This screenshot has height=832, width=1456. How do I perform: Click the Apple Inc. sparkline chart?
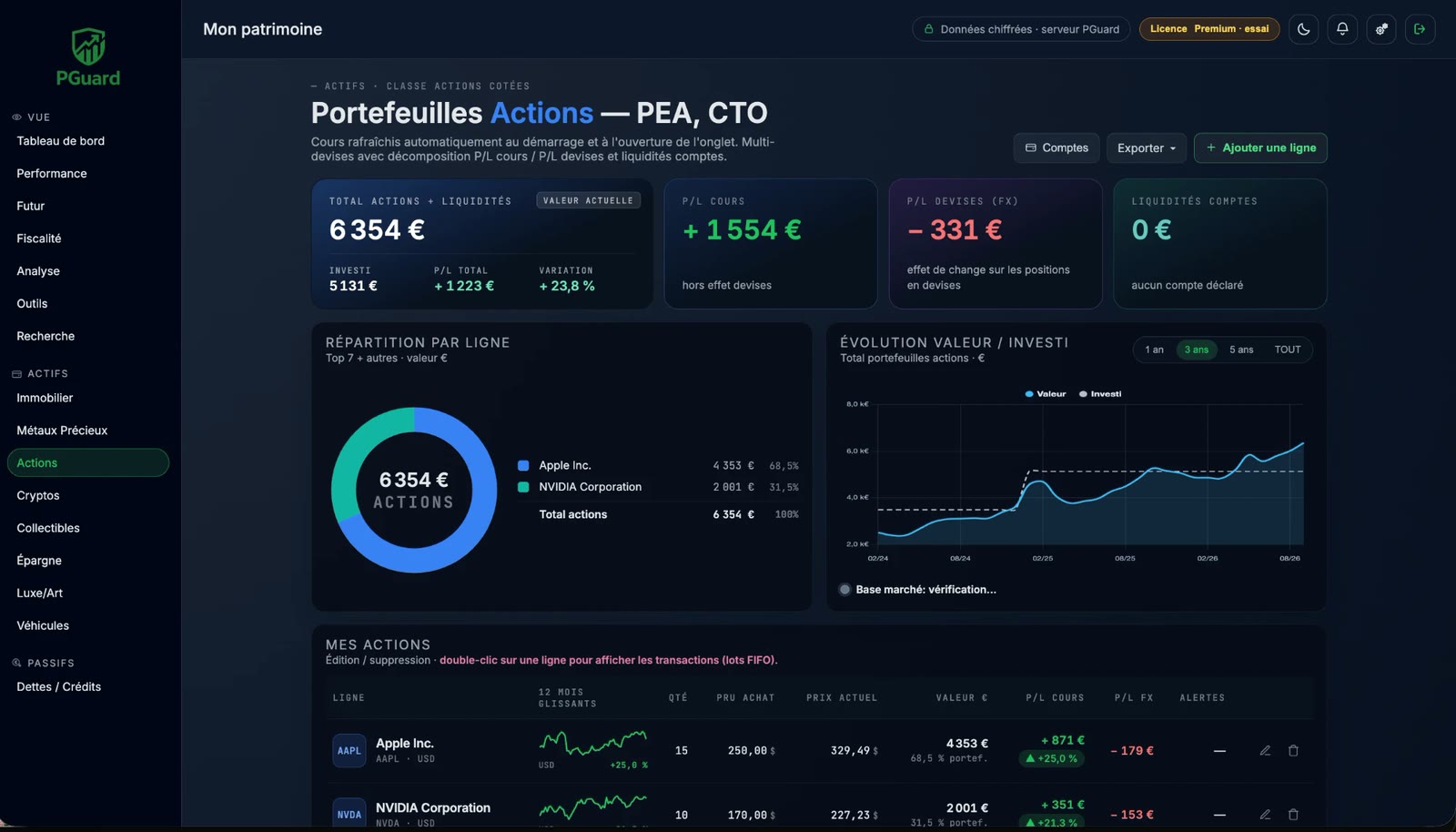pos(592,744)
